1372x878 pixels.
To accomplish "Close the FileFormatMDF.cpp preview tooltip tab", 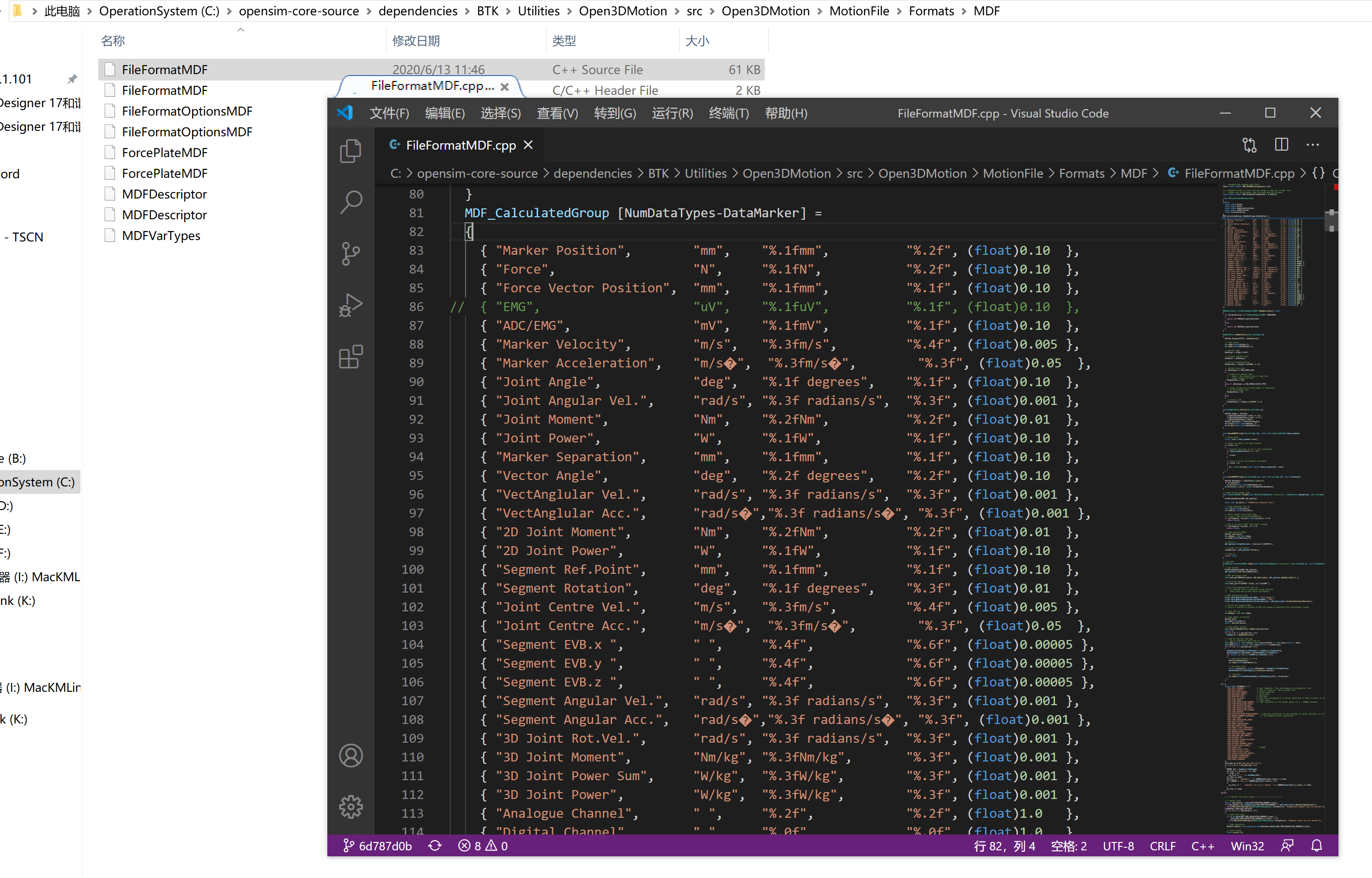I will 505,86.
